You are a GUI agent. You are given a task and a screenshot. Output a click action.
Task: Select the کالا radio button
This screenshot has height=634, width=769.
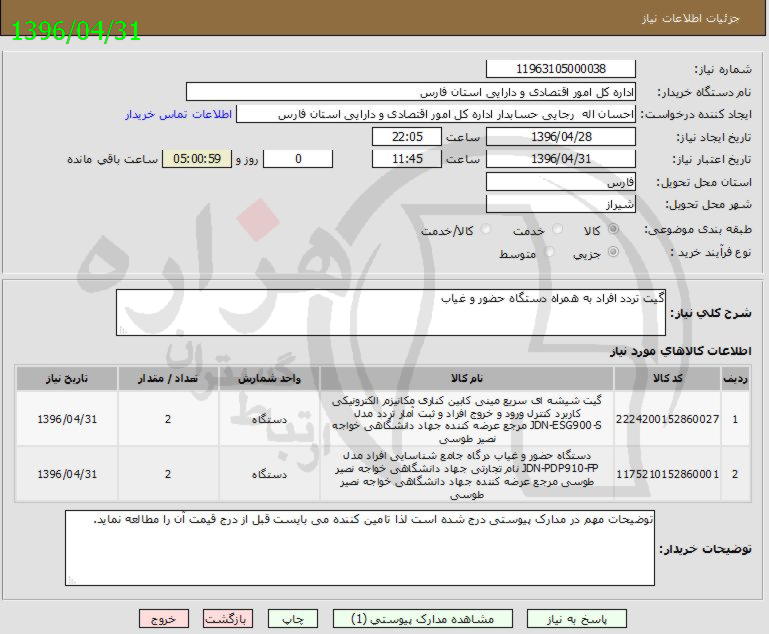click(613, 229)
